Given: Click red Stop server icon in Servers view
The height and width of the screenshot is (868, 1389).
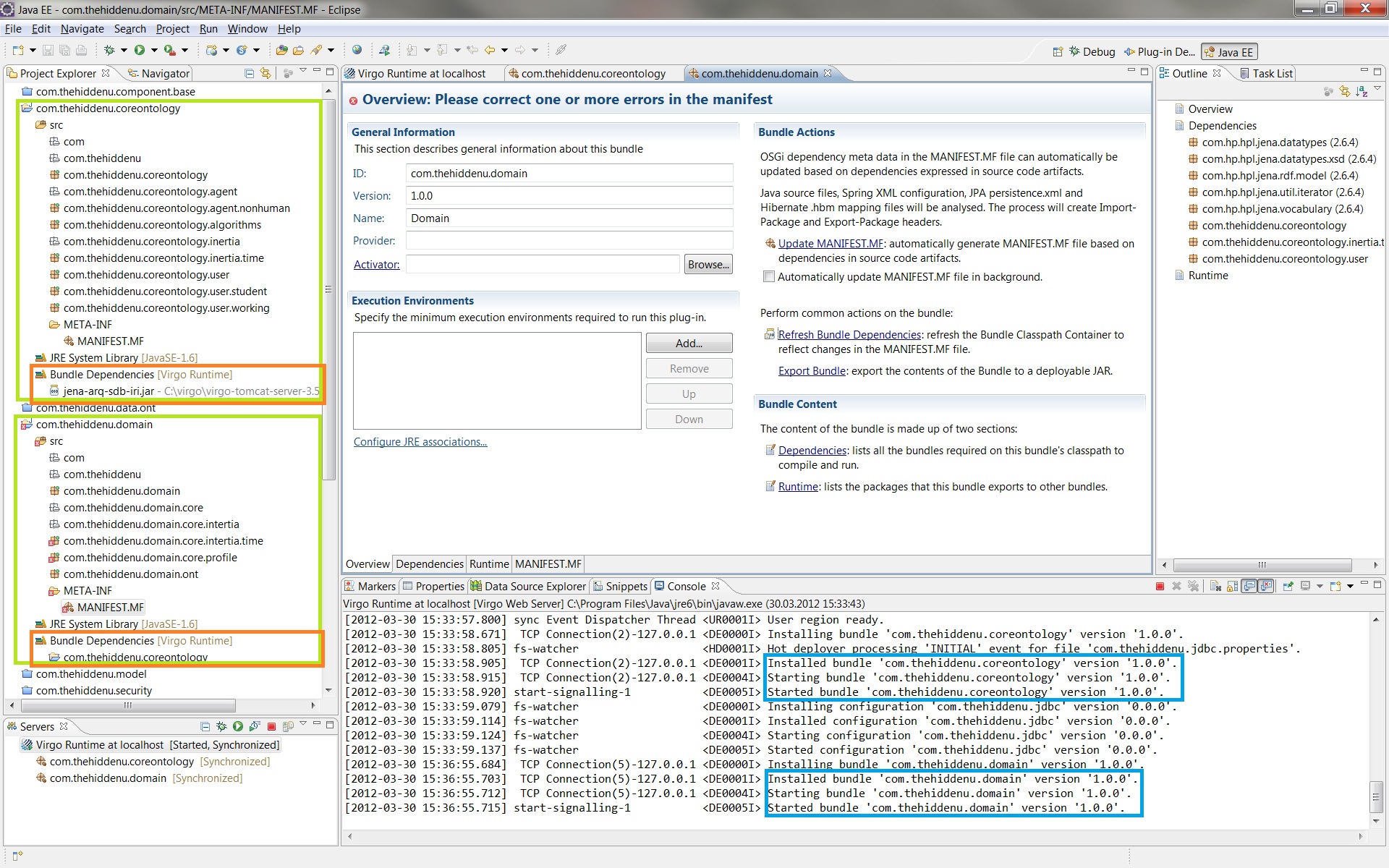Looking at the screenshot, I should [x=272, y=726].
